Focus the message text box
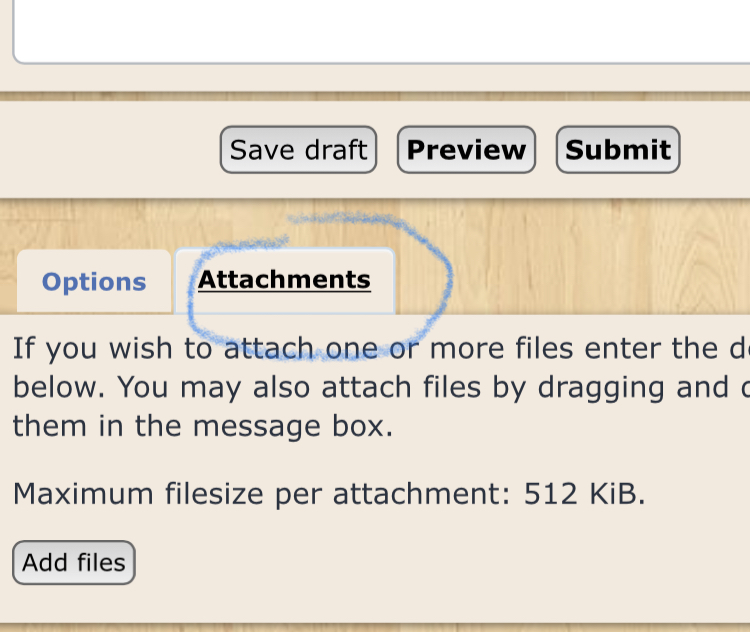Image resolution: width=750 pixels, height=632 pixels. (x=383, y=31)
